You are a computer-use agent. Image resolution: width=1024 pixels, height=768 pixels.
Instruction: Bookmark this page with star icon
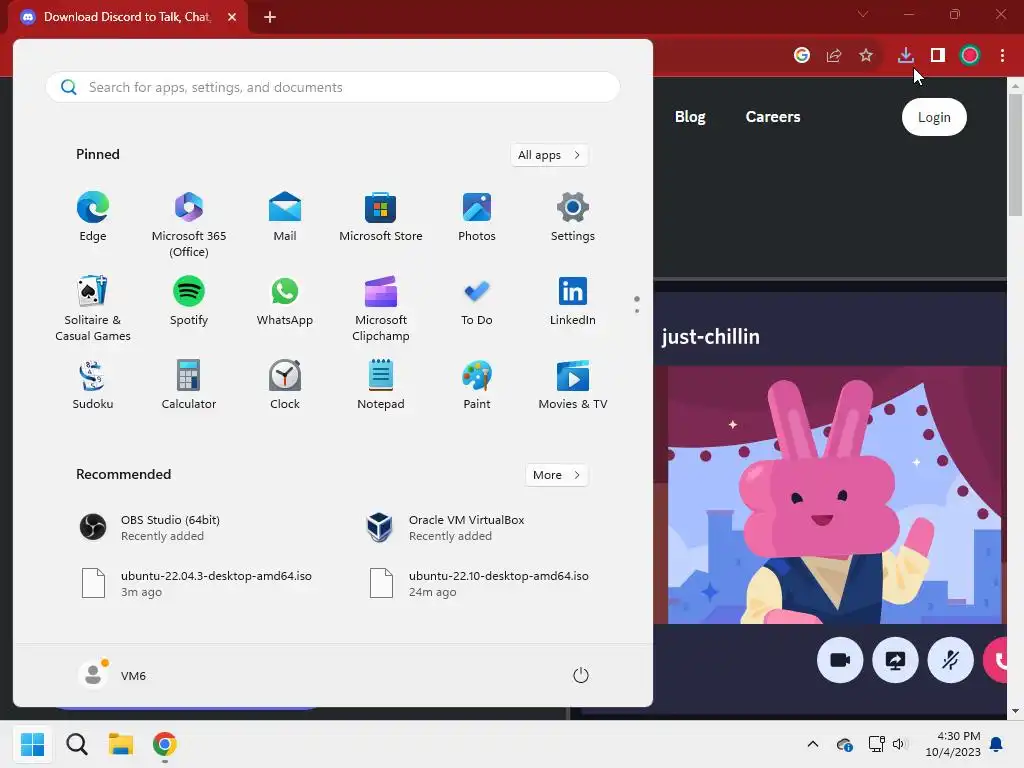tap(866, 56)
